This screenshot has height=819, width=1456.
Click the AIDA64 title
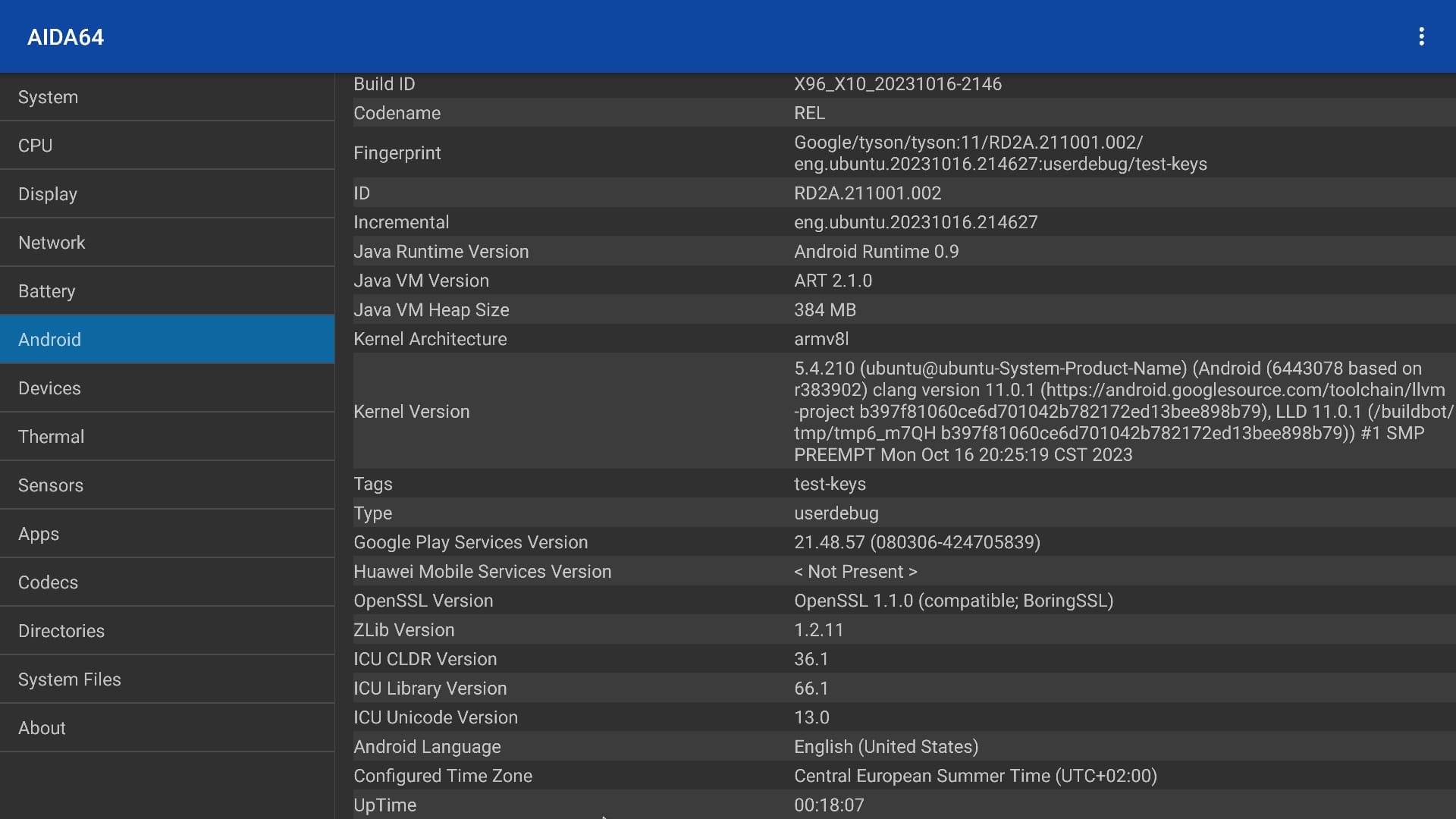click(65, 36)
